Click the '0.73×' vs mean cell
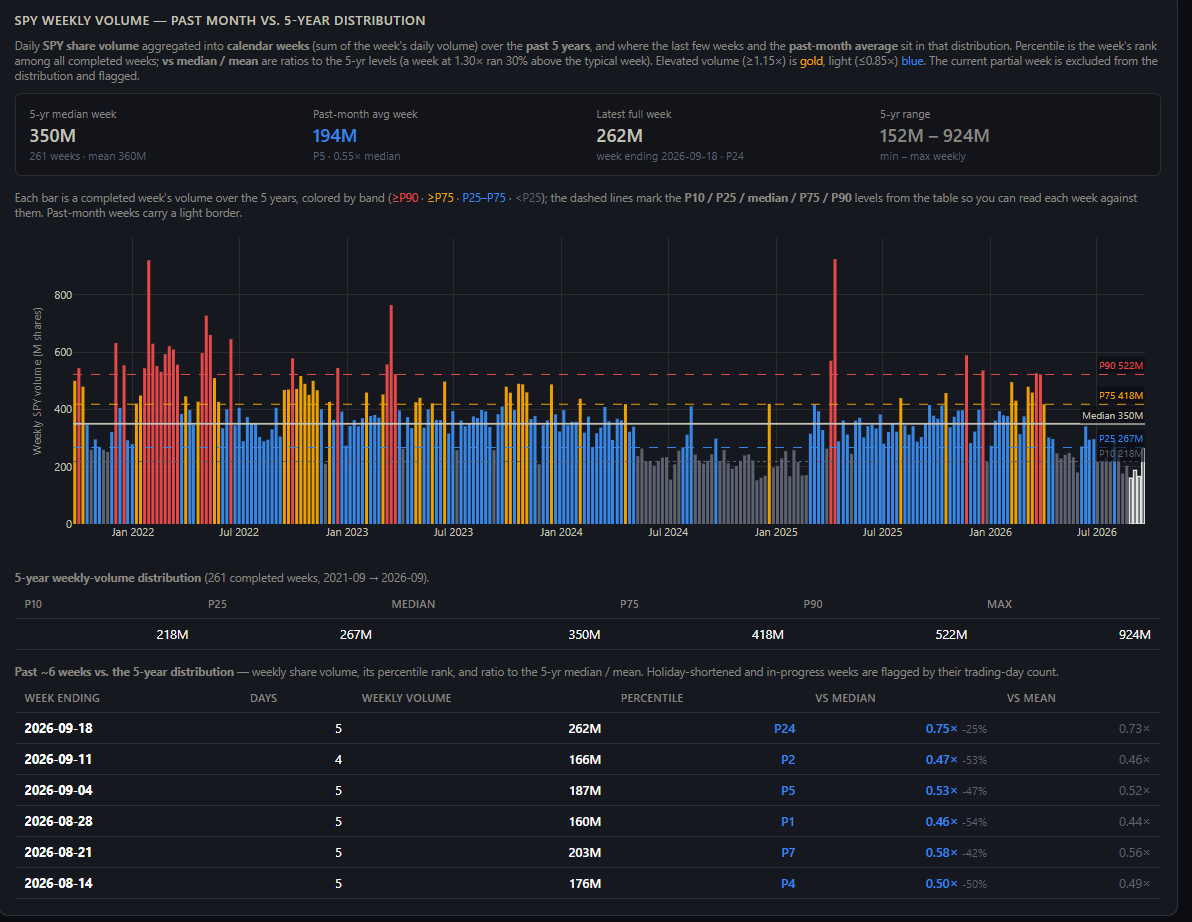1192x922 pixels. [x=1134, y=729]
